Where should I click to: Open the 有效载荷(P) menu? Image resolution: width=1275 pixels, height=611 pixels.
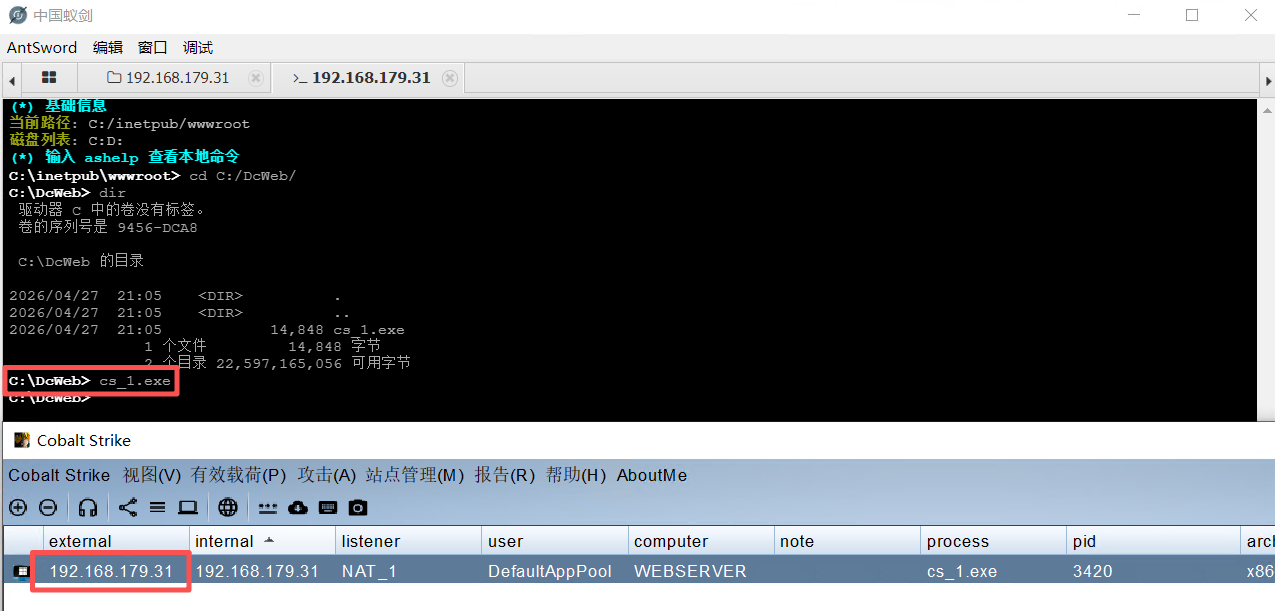[239, 475]
